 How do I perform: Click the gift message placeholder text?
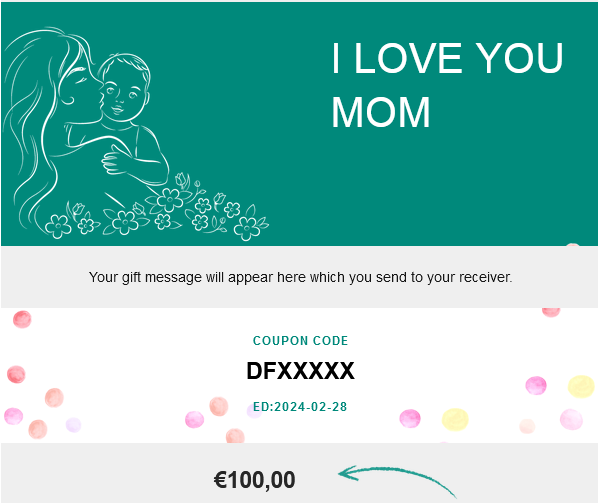(301, 277)
